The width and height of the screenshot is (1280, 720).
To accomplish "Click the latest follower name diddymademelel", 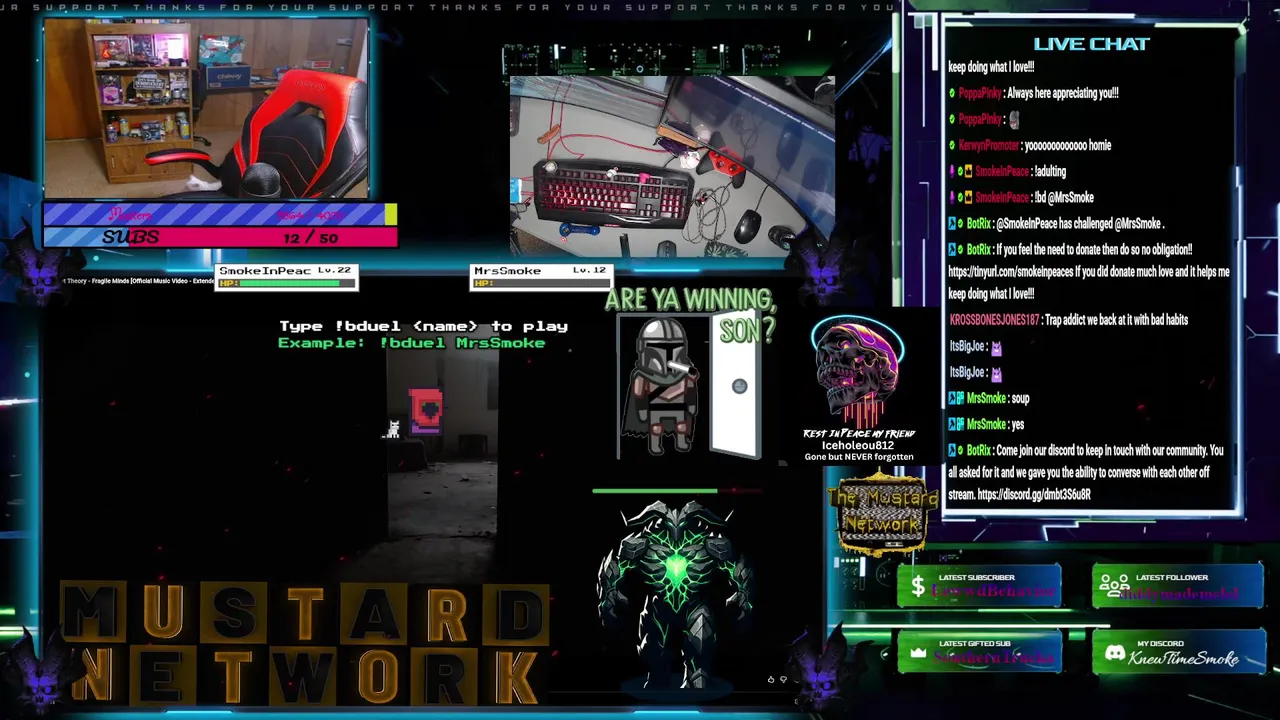I will pyautogui.click(x=1178, y=593).
